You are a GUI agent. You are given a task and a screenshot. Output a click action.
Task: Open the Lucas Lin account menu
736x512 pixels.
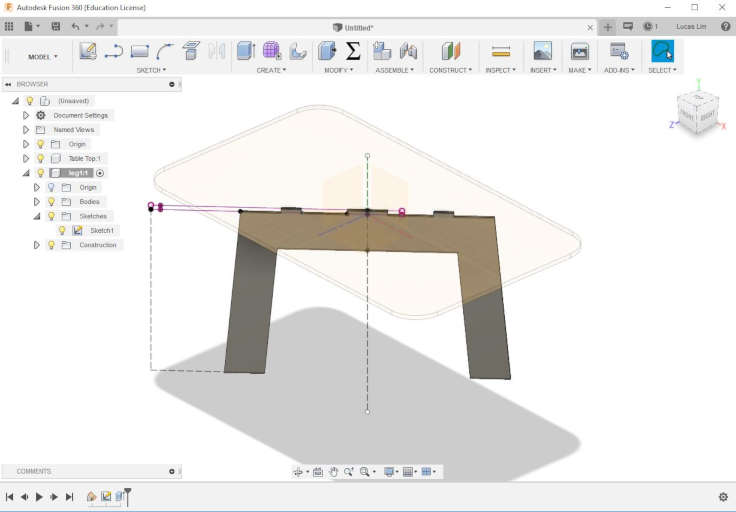691,27
